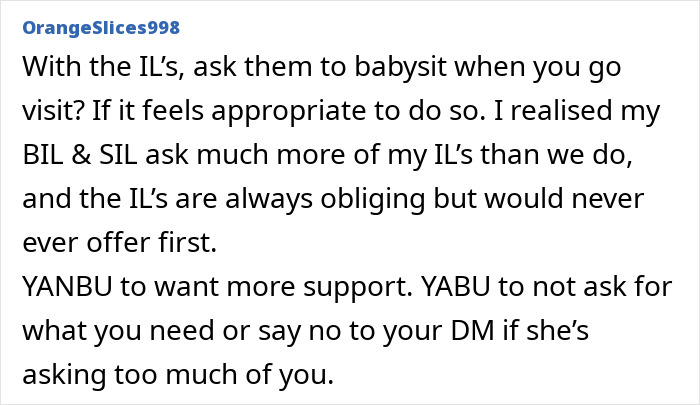Screen dimensions: 700x405
Task: Click the word "visit?" at line start
Action: coord(53,111)
